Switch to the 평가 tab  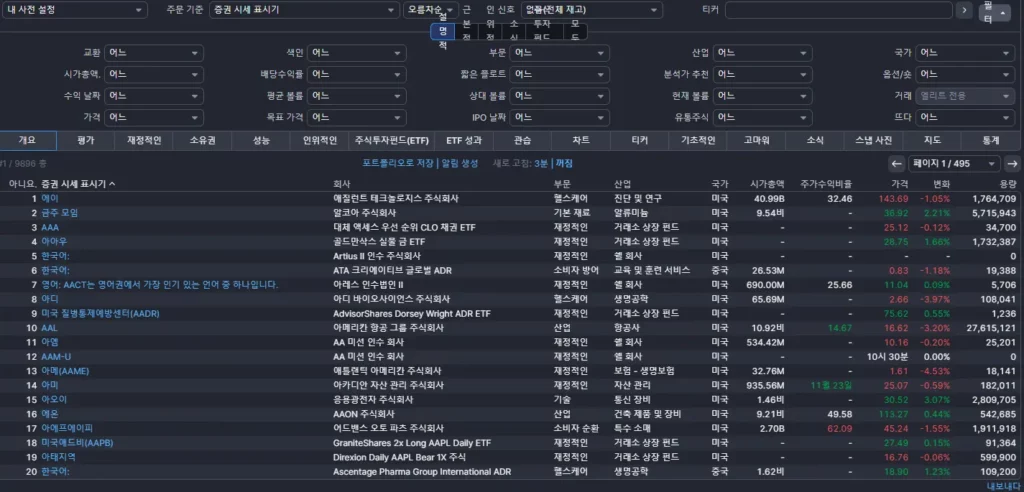click(x=86, y=140)
